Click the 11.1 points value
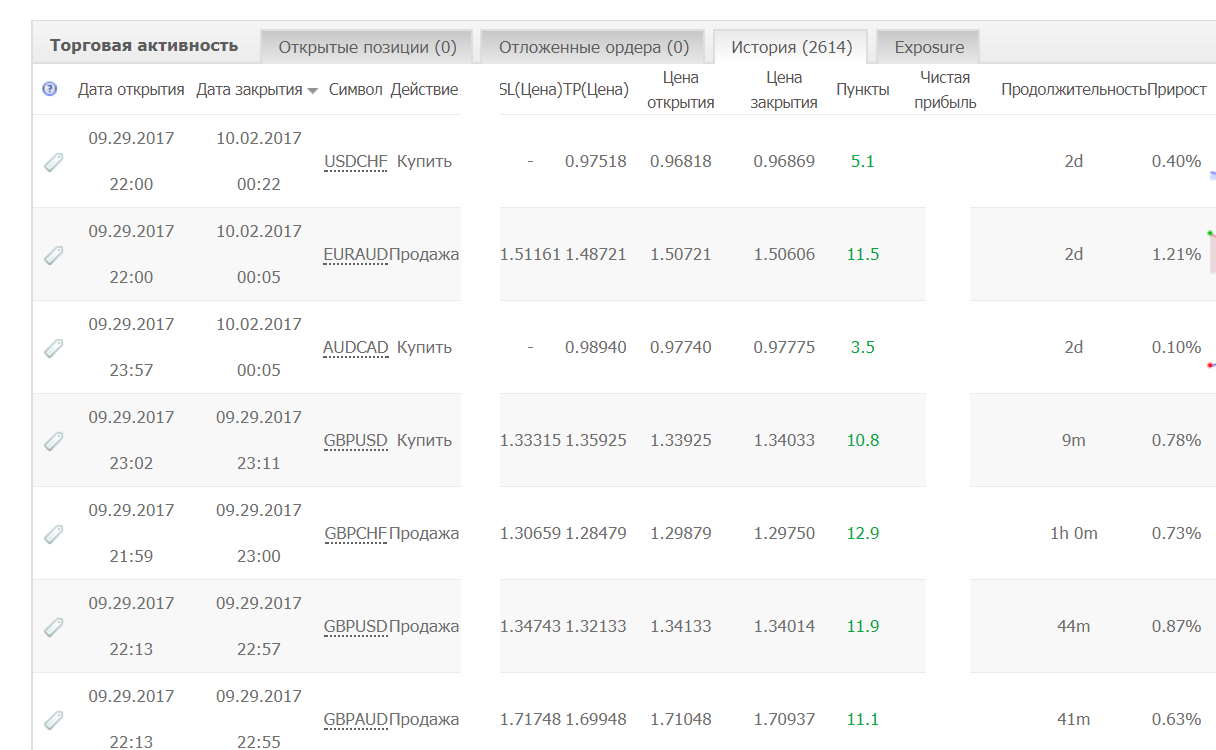1216x750 pixels. (863, 719)
